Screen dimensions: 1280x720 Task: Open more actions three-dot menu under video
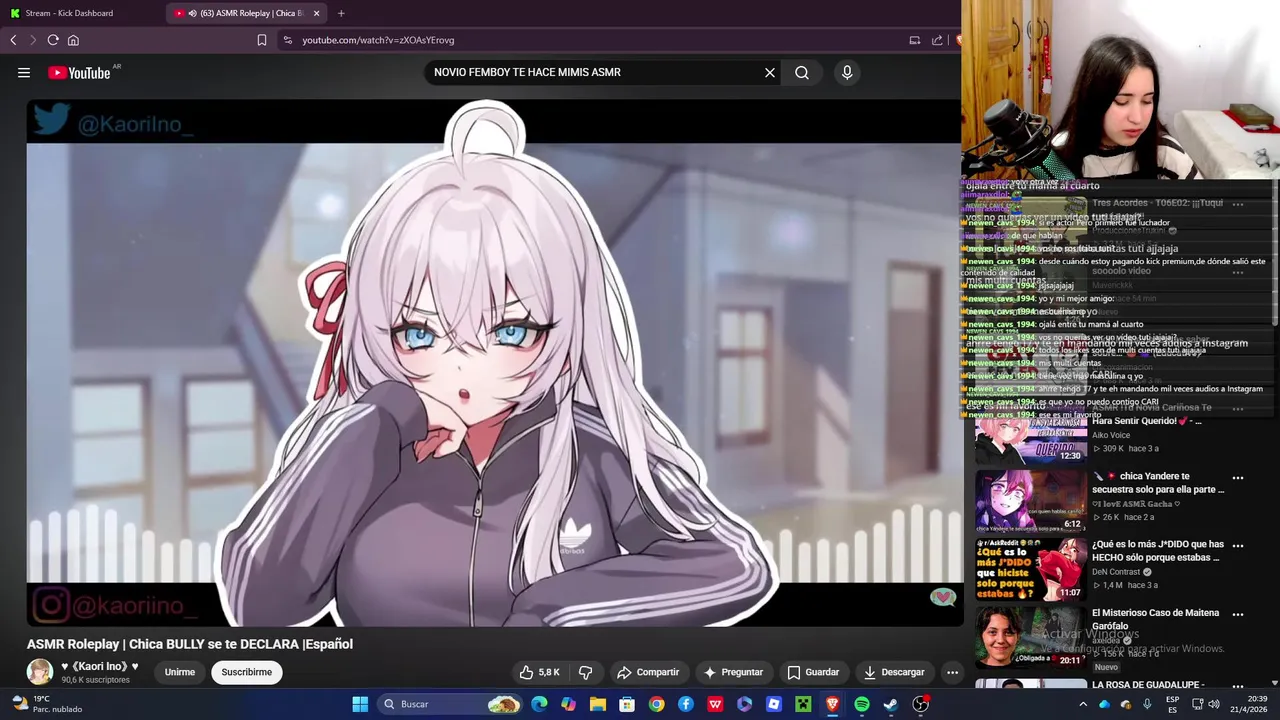click(952, 672)
